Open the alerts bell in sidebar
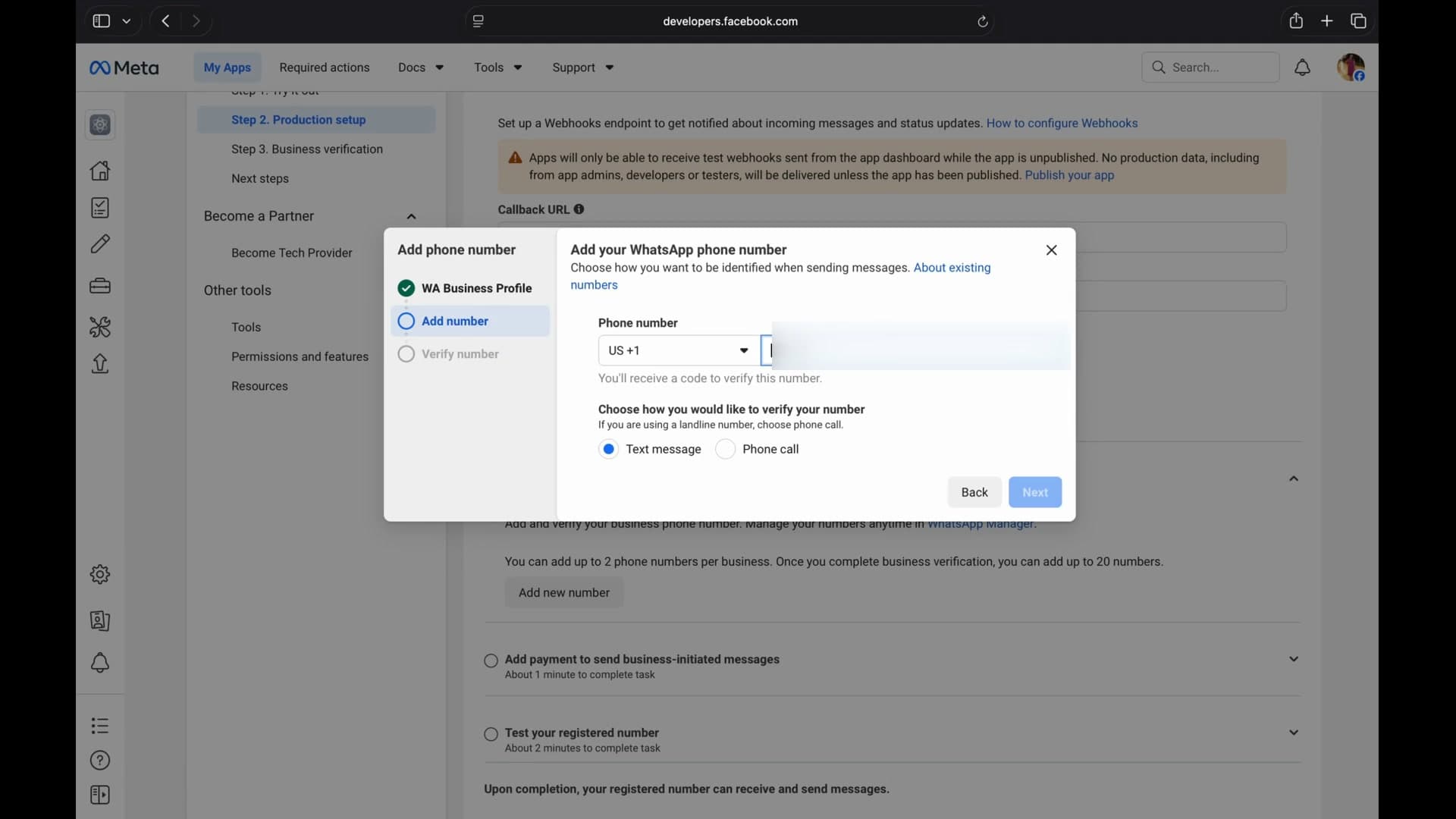The height and width of the screenshot is (819, 1456). coord(100,664)
